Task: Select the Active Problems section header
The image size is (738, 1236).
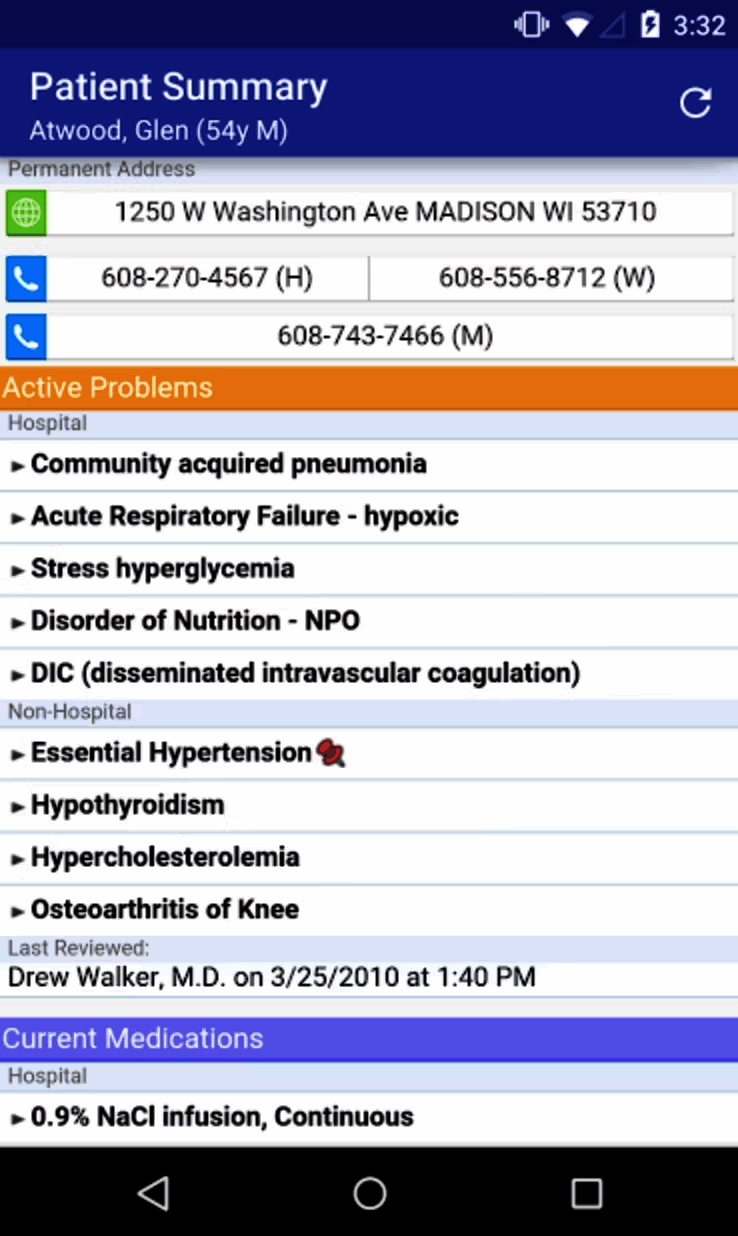Action: pos(369,388)
